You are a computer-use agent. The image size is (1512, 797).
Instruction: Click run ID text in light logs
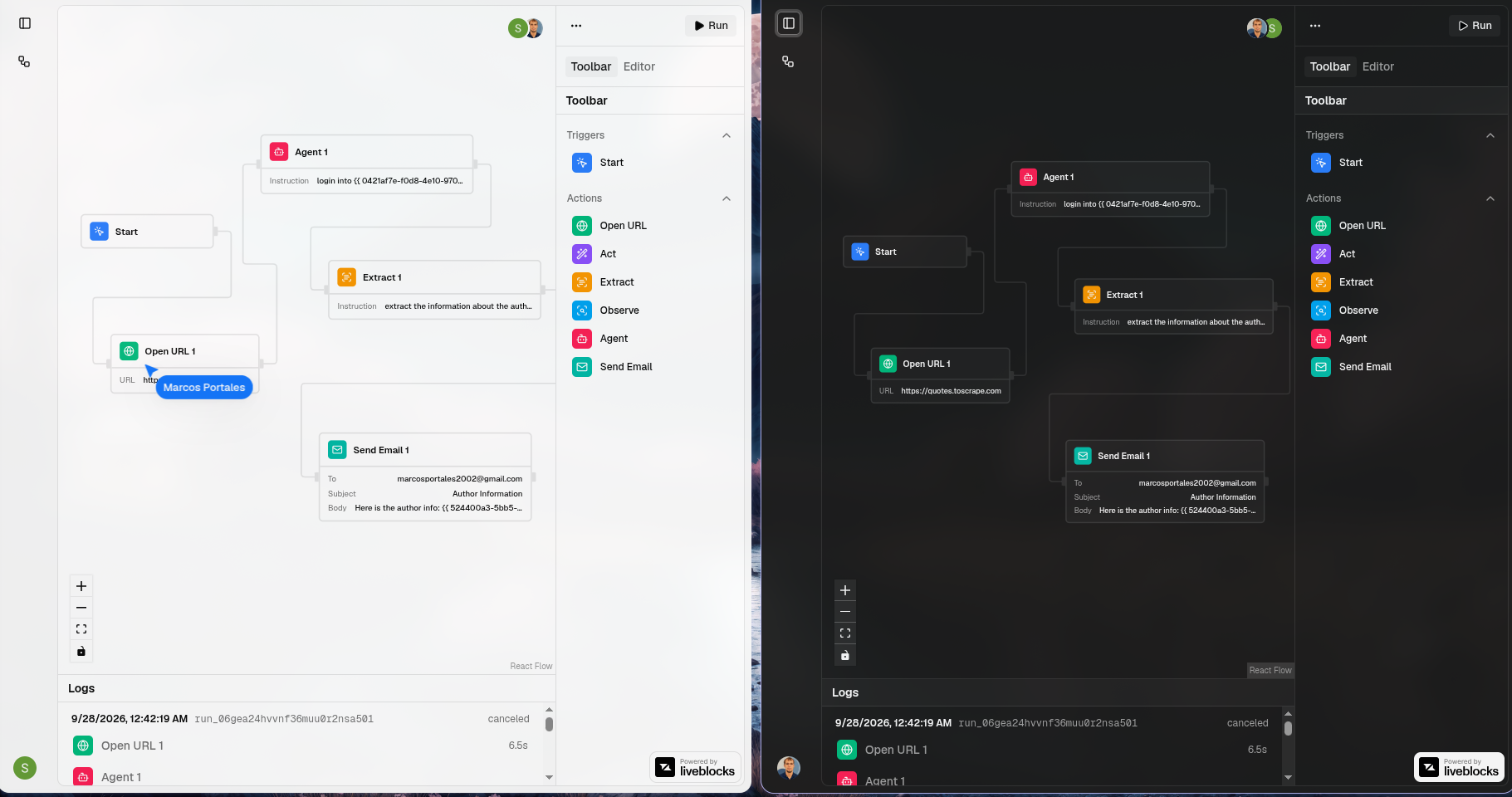point(284,719)
